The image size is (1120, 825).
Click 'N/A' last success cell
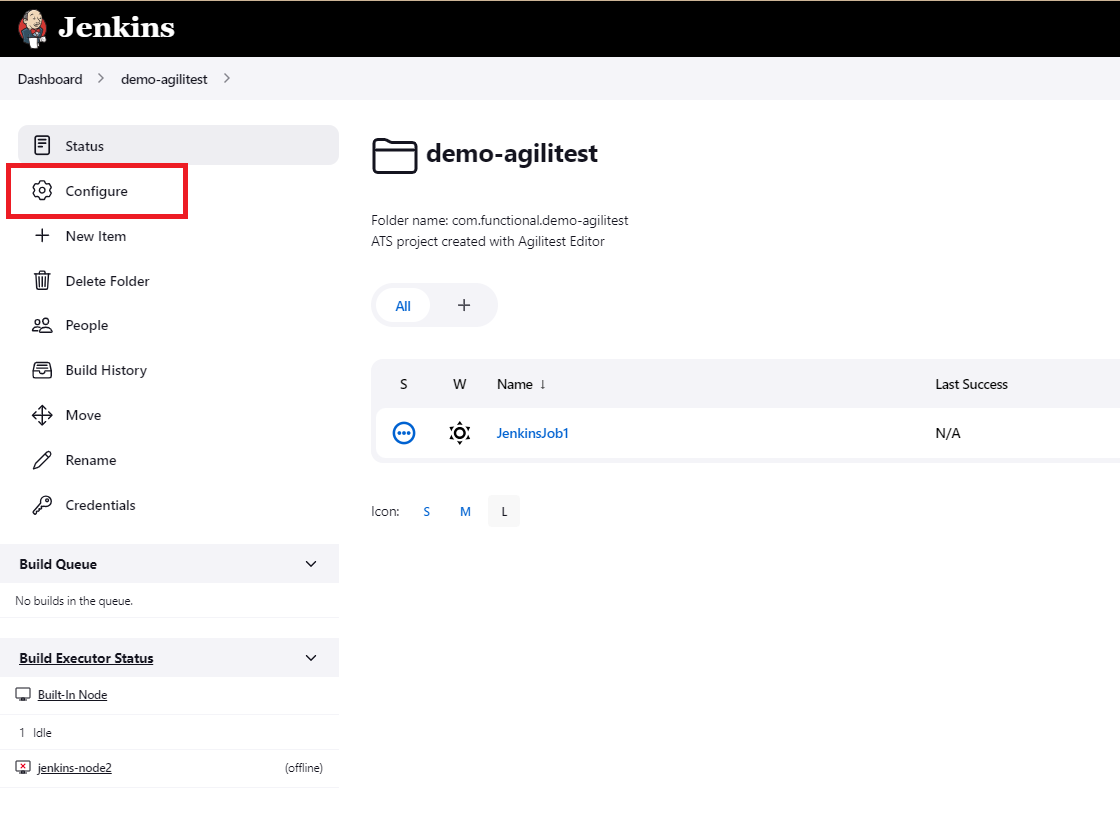[948, 434]
